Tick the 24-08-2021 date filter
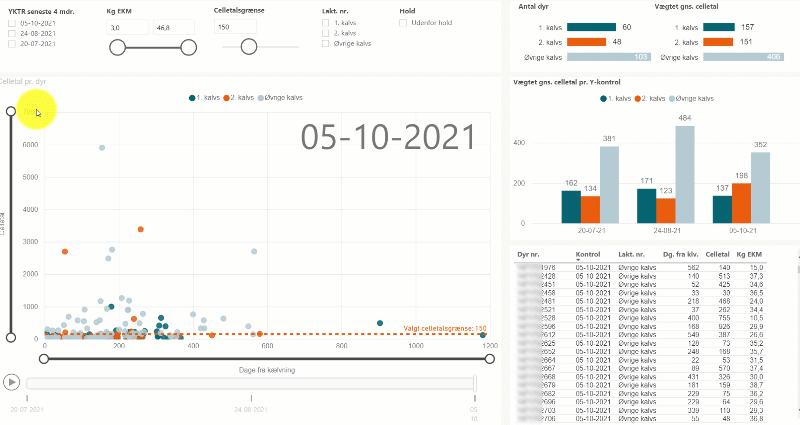Viewport: 800px width, 425px height. [x=11, y=34]
